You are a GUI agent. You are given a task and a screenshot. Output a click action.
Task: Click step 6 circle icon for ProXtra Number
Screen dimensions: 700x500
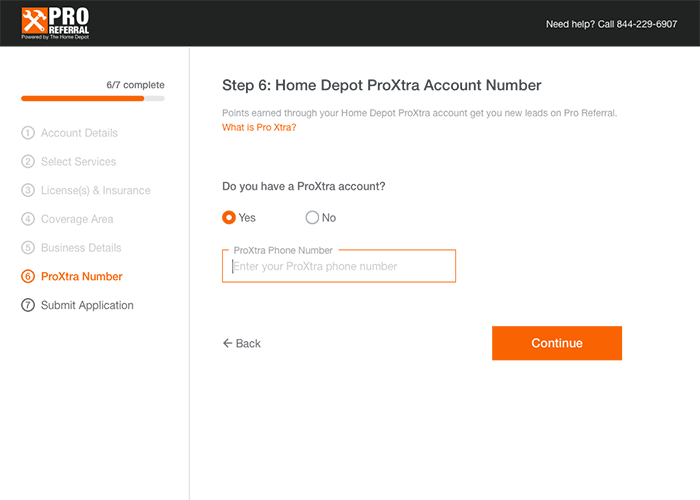click(x=28, y=276)
